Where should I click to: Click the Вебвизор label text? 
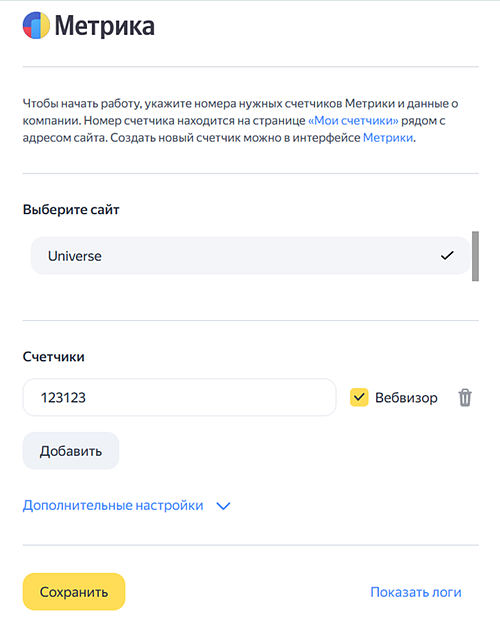click(406, 398)
